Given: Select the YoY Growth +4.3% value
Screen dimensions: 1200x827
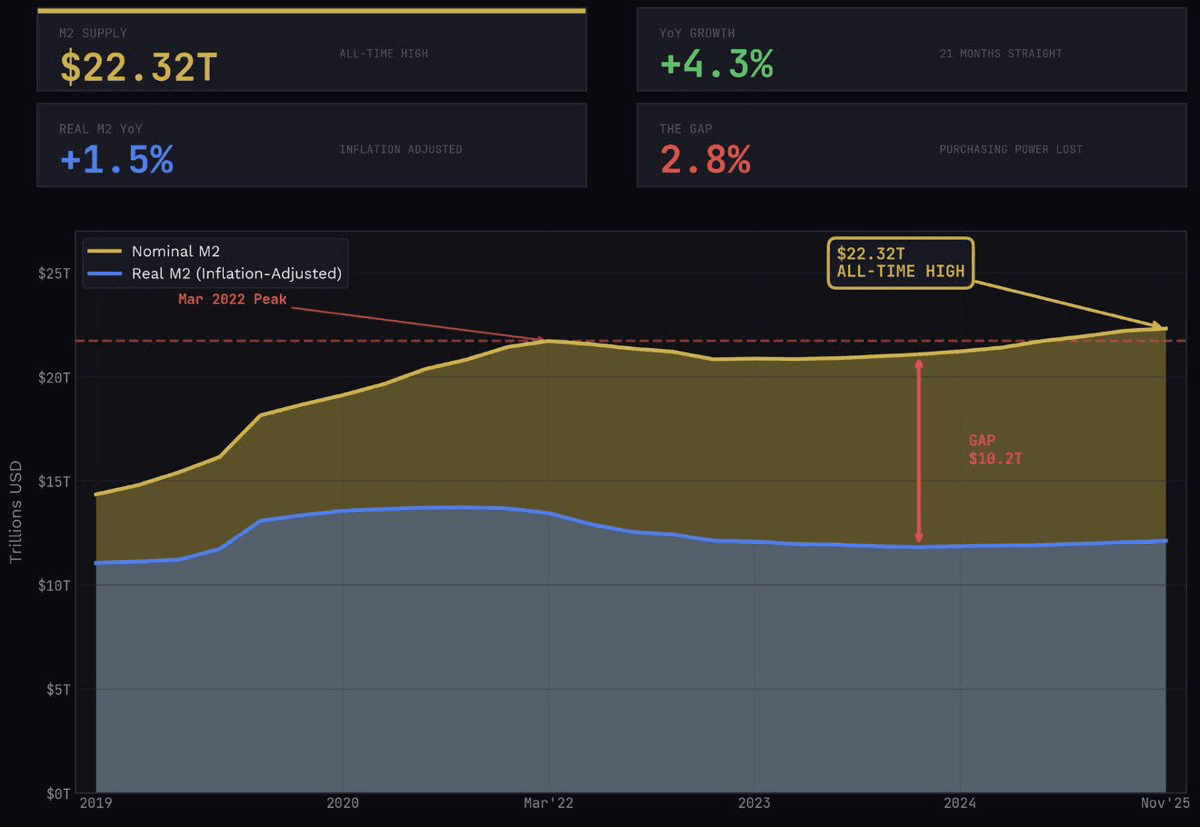Looking at the screenshot, I should click(x=716, y=64).
